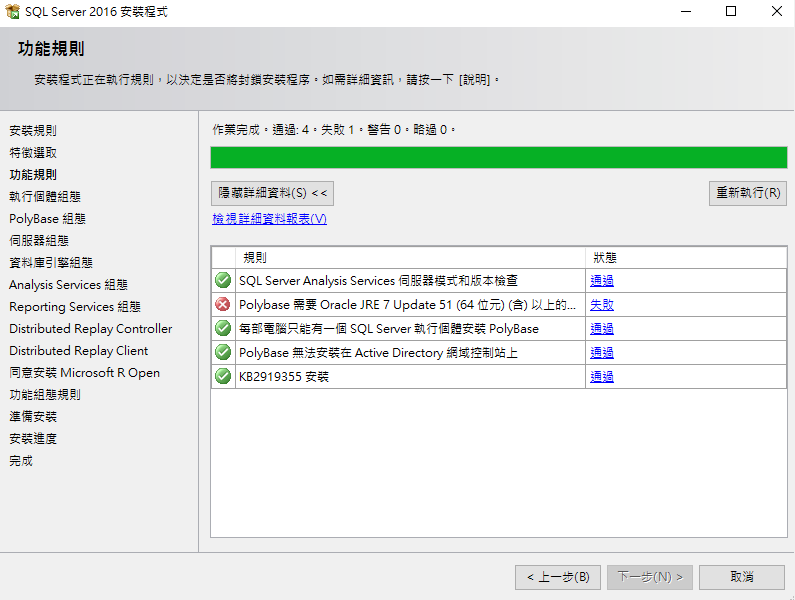795x600 pixels.
Task: Select rule text 每部電腦只能有一個 SQL Server 執行個體安裝 PolyBase
Action: point(389,329)
